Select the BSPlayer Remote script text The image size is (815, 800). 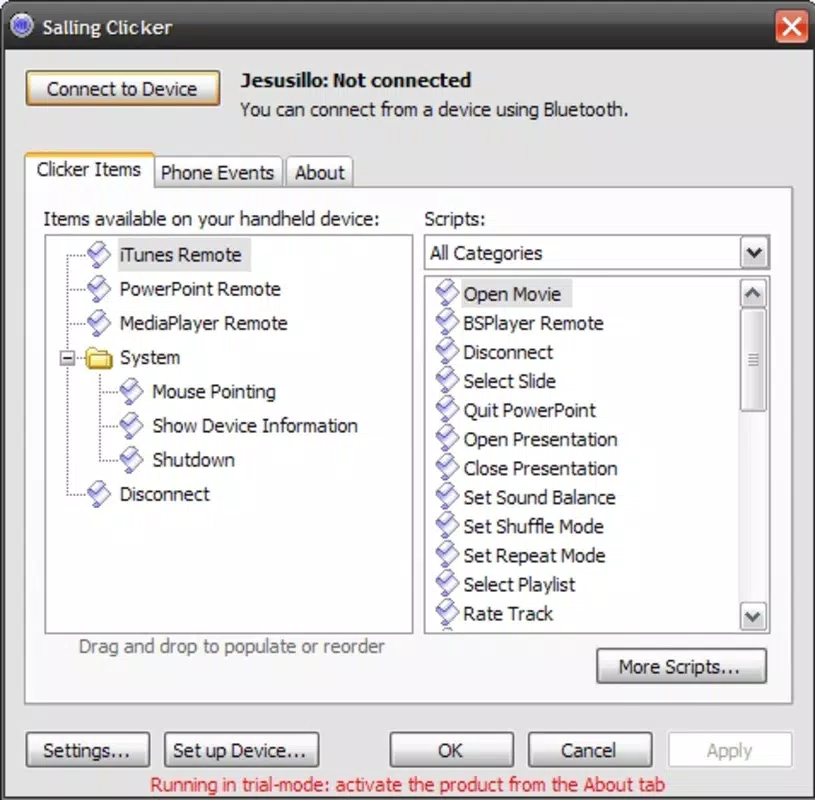tap(534, 323)
